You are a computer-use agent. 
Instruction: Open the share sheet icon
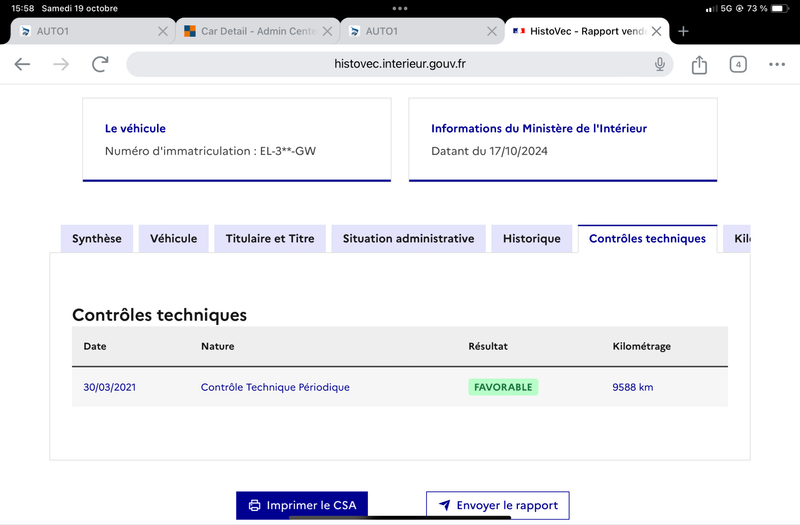[699, 65]
